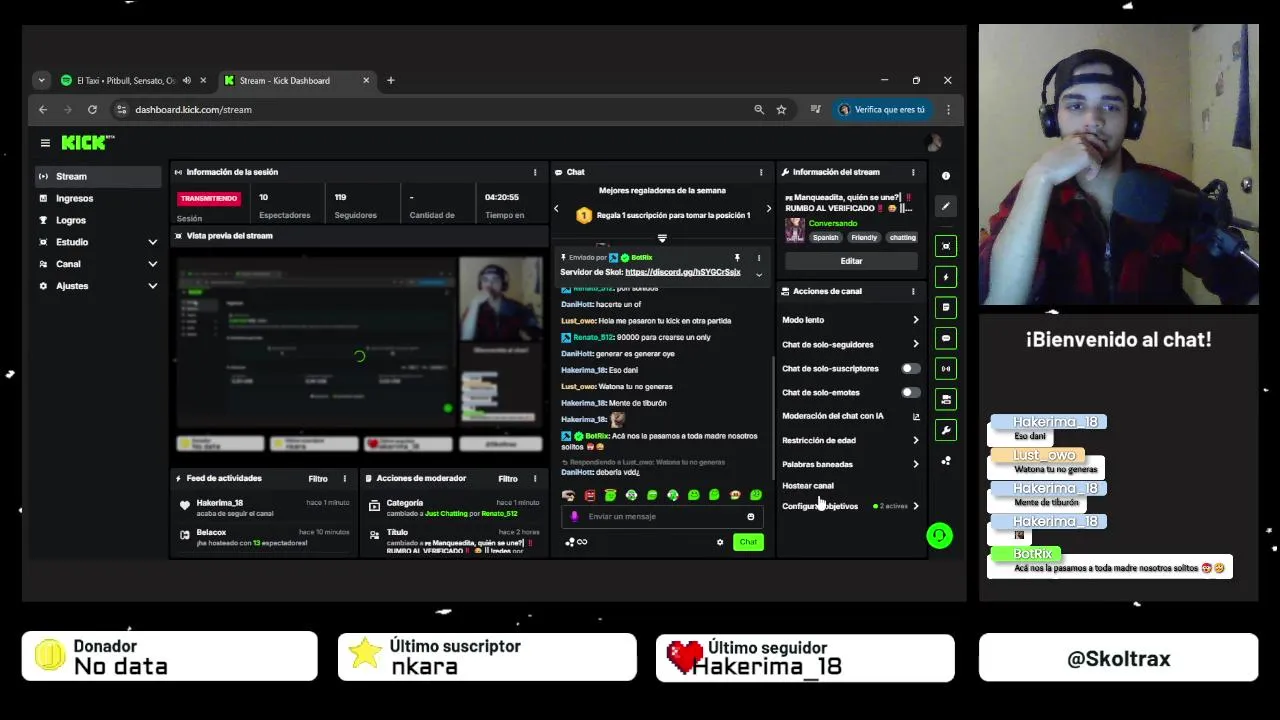
Task: Open Acciones de canal three-dot menu
Action: (913, 291)
